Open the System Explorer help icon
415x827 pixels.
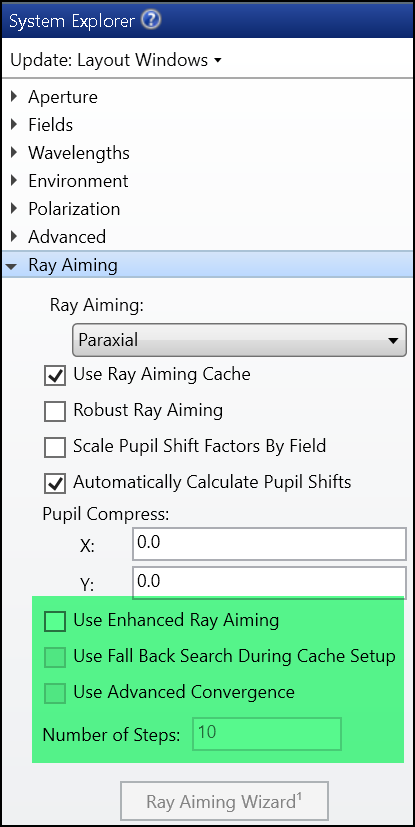pyautogui.click(x=151, y=21)
